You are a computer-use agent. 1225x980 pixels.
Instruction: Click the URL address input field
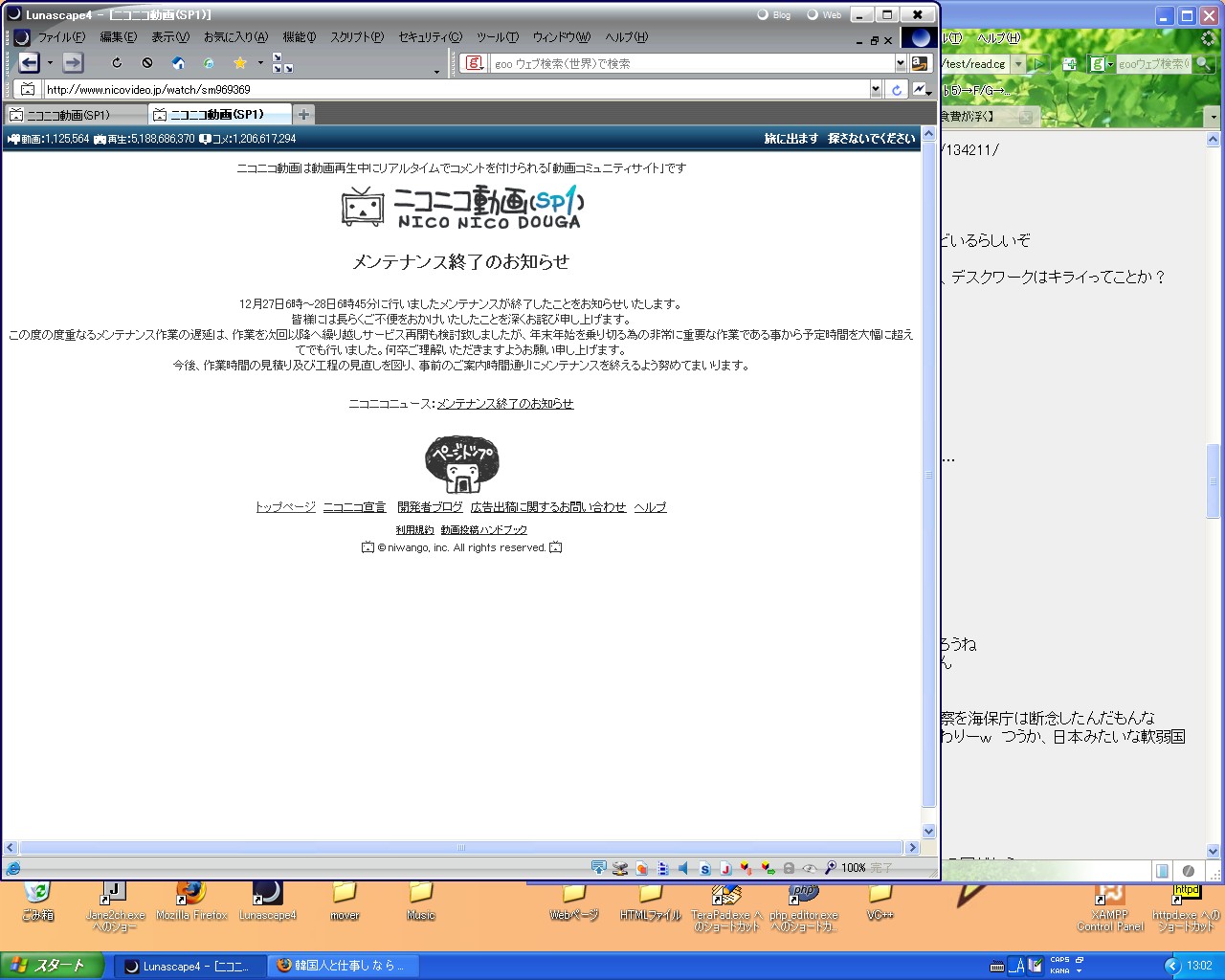coord(457,89)
